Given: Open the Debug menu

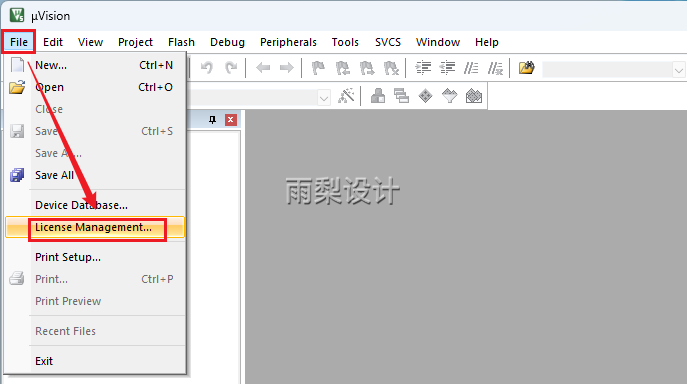Looking at the screenshot, I should [x=227, y=42].
